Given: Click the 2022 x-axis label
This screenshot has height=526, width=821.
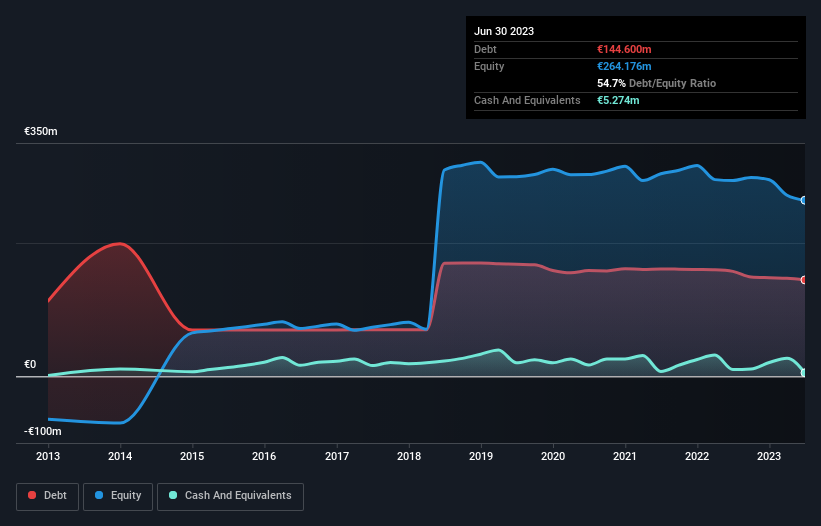Looking at the screenshot, I should pyautogui.click(x=697, y=456).
